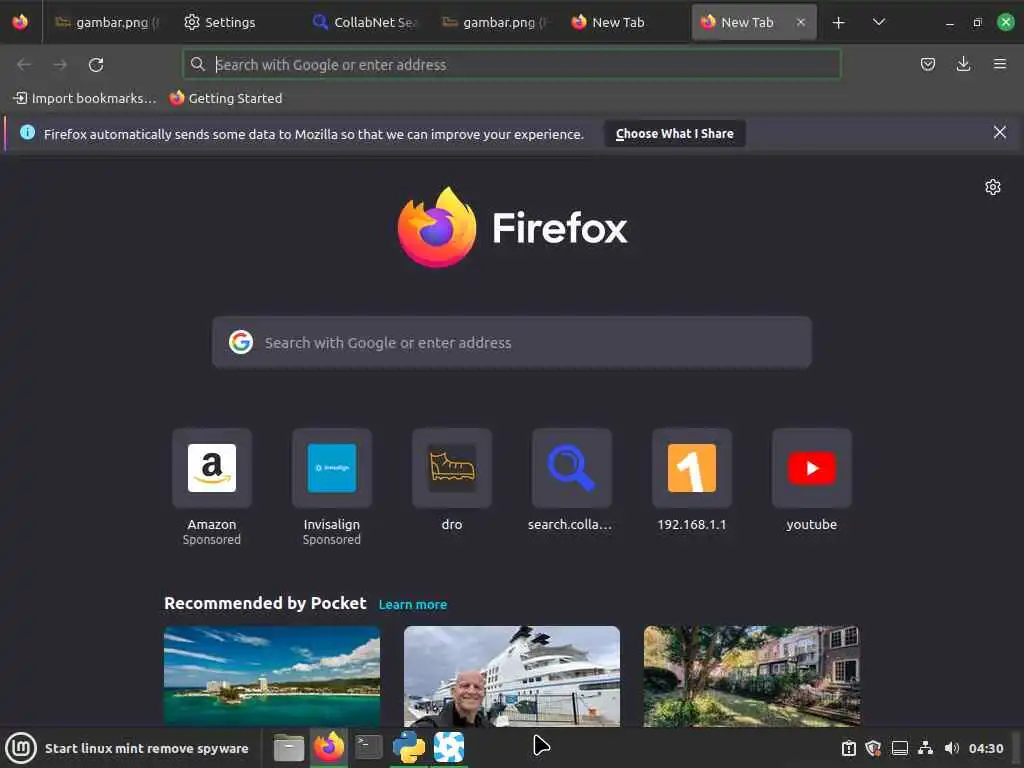Click the Python icon in taskbar

[x=409, y=747]
